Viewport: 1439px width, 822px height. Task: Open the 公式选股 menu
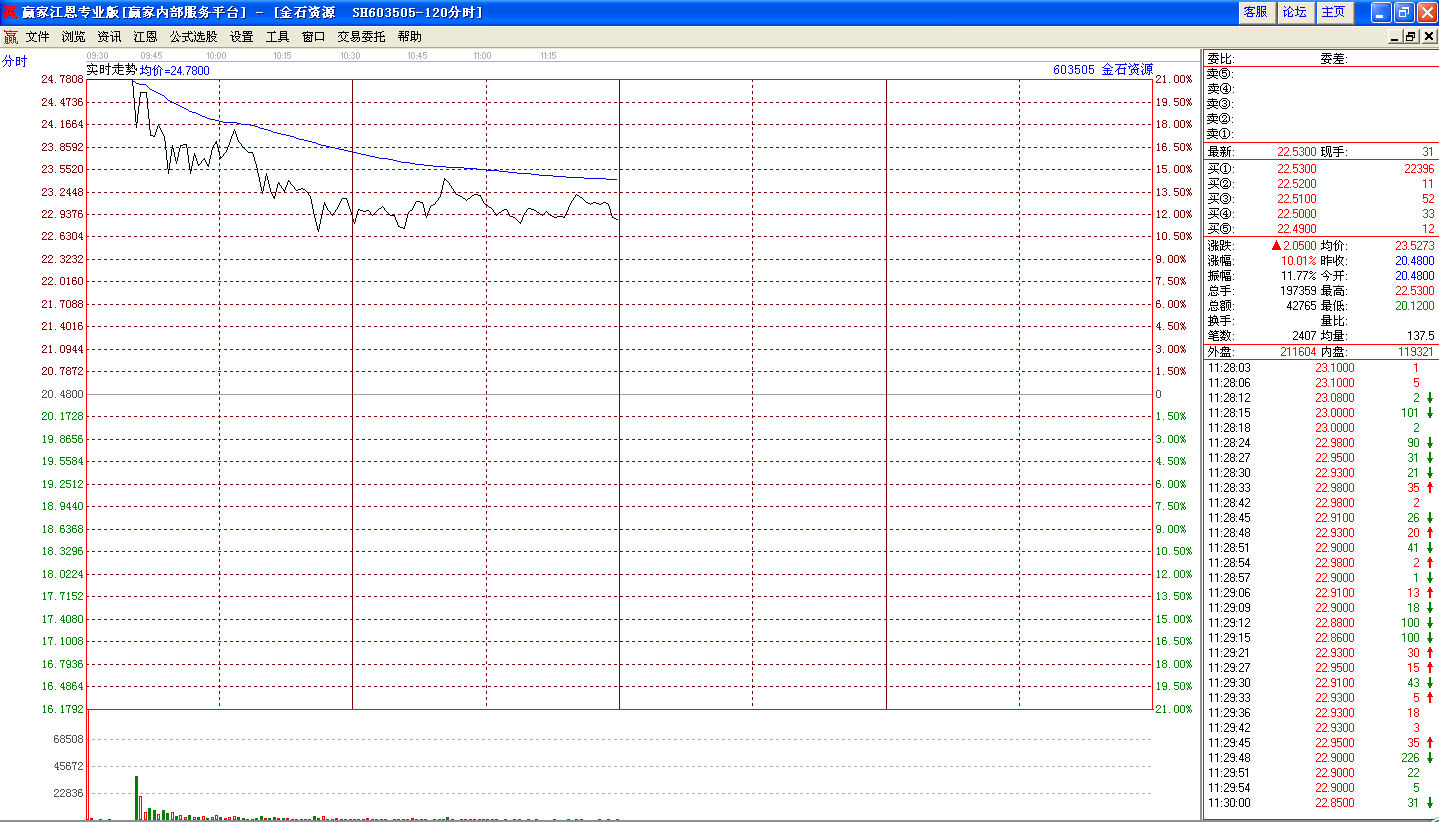pyautogui.click(x=193, y=37)
